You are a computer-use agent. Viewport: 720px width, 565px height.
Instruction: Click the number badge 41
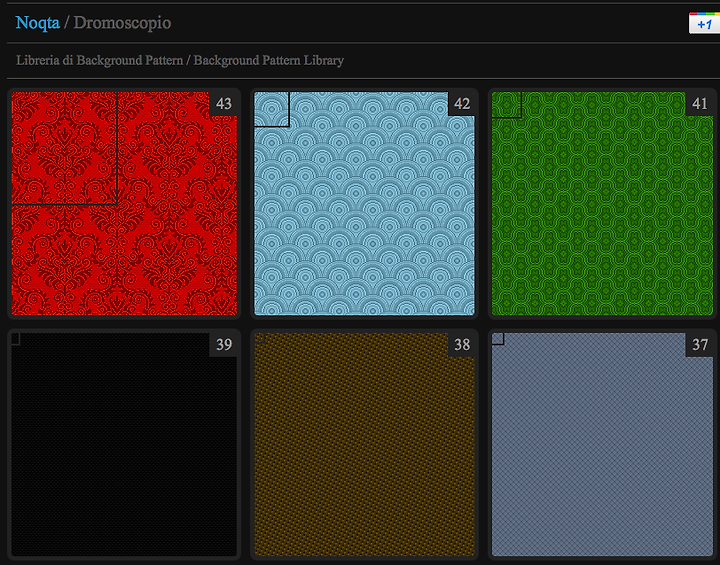click(x=699, y=104)
